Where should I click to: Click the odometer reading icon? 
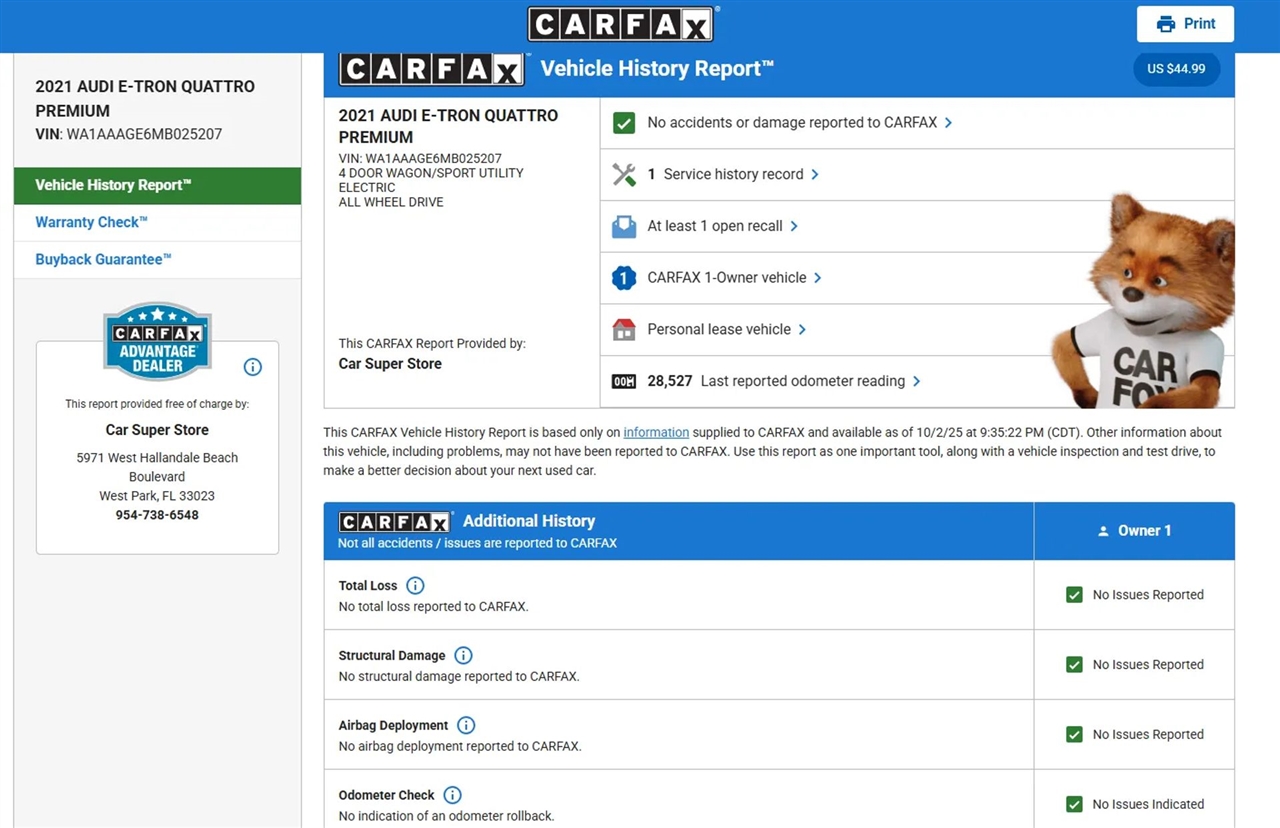[624, 382]
